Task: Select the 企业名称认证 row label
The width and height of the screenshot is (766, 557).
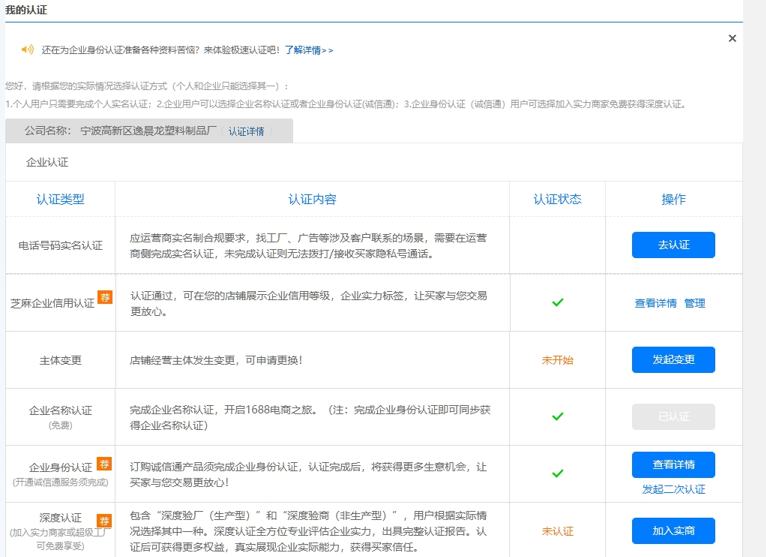Action: pos(61,410)
